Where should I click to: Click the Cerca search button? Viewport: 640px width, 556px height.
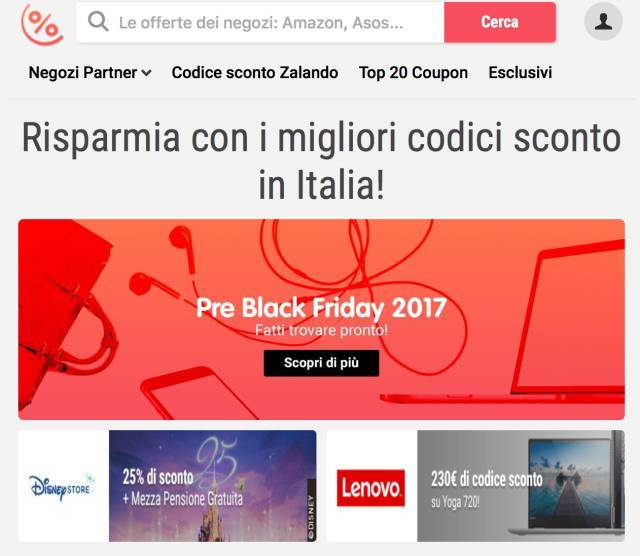pos(500,22)
